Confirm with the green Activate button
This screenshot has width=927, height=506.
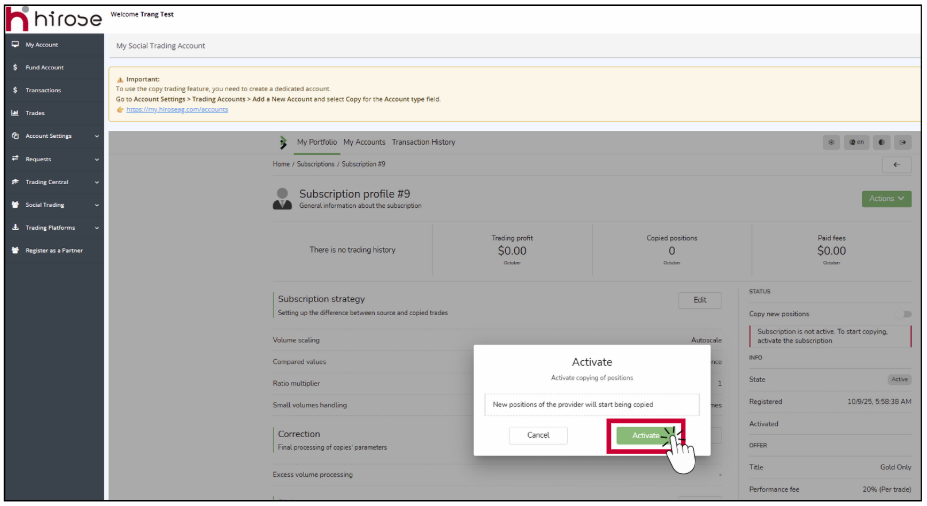tap(646, 436)
